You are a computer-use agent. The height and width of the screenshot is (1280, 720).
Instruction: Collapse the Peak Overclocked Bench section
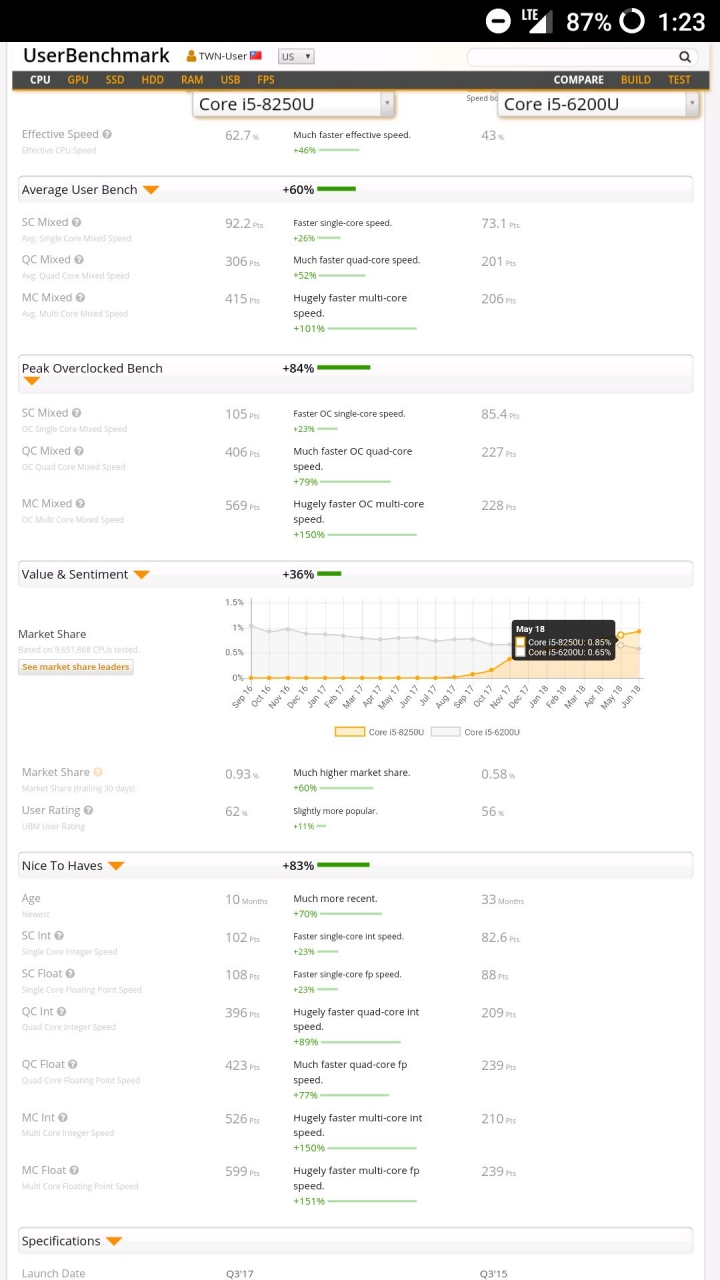point(31,381)
